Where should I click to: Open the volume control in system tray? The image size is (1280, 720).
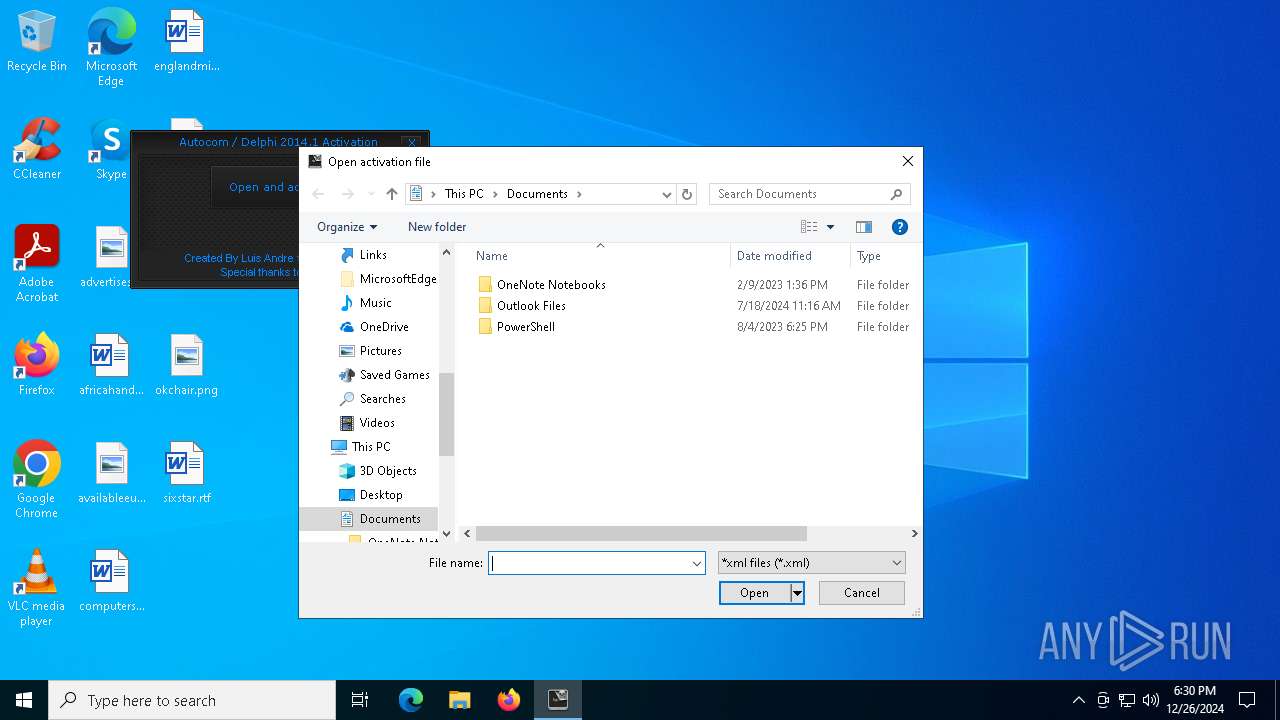point(1151,700)
